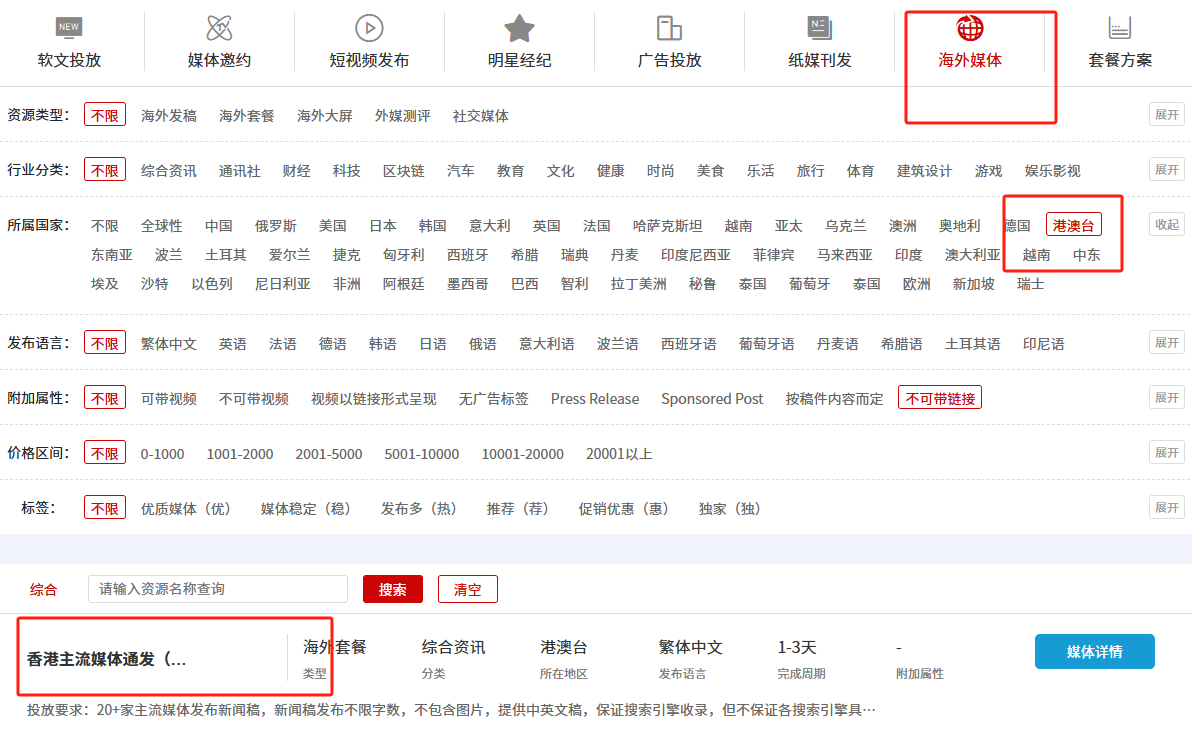Select 繁体中文 as publishing language

pos(169,343)
